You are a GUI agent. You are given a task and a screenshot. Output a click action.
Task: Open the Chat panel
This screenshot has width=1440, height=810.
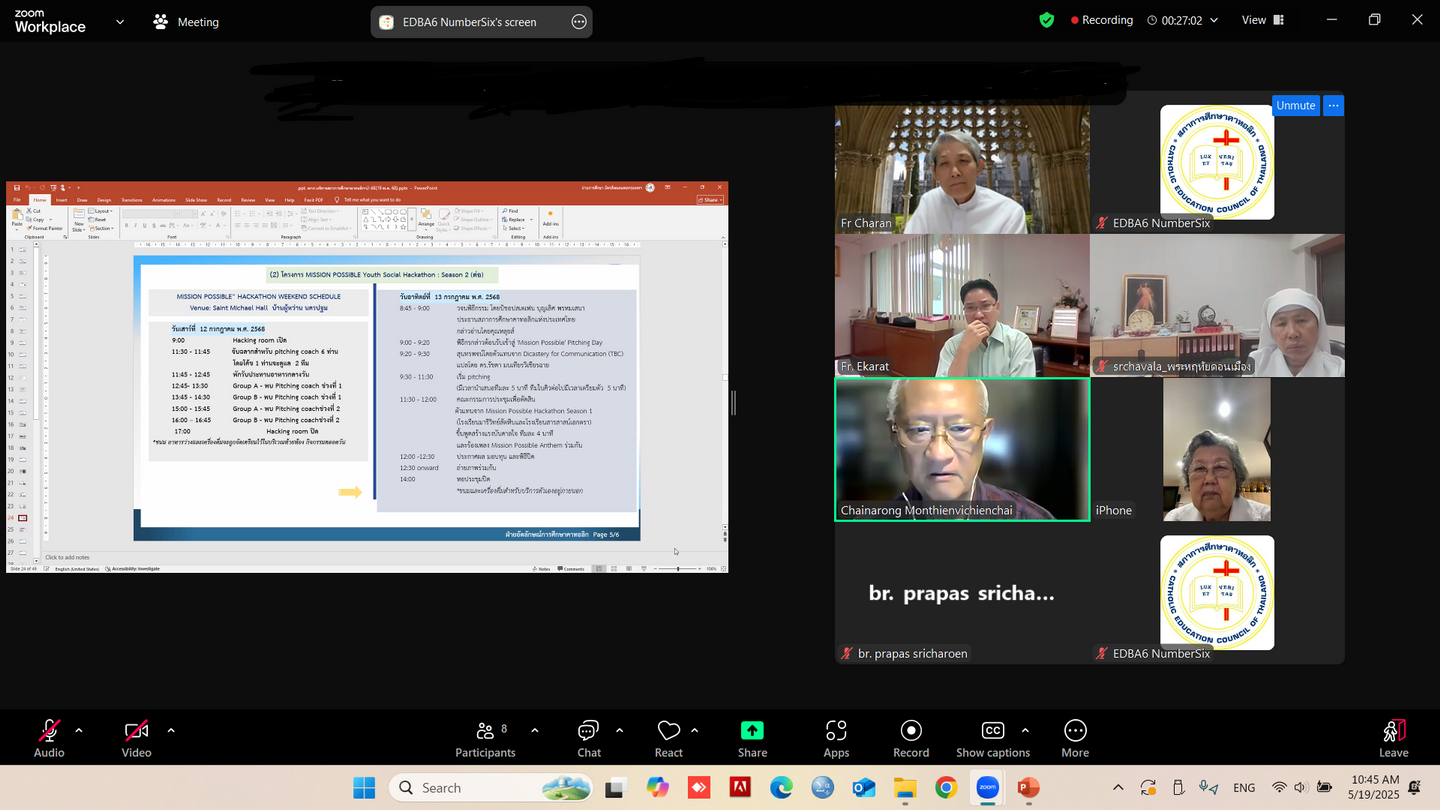pyautogui.click(x=588, y=739)
